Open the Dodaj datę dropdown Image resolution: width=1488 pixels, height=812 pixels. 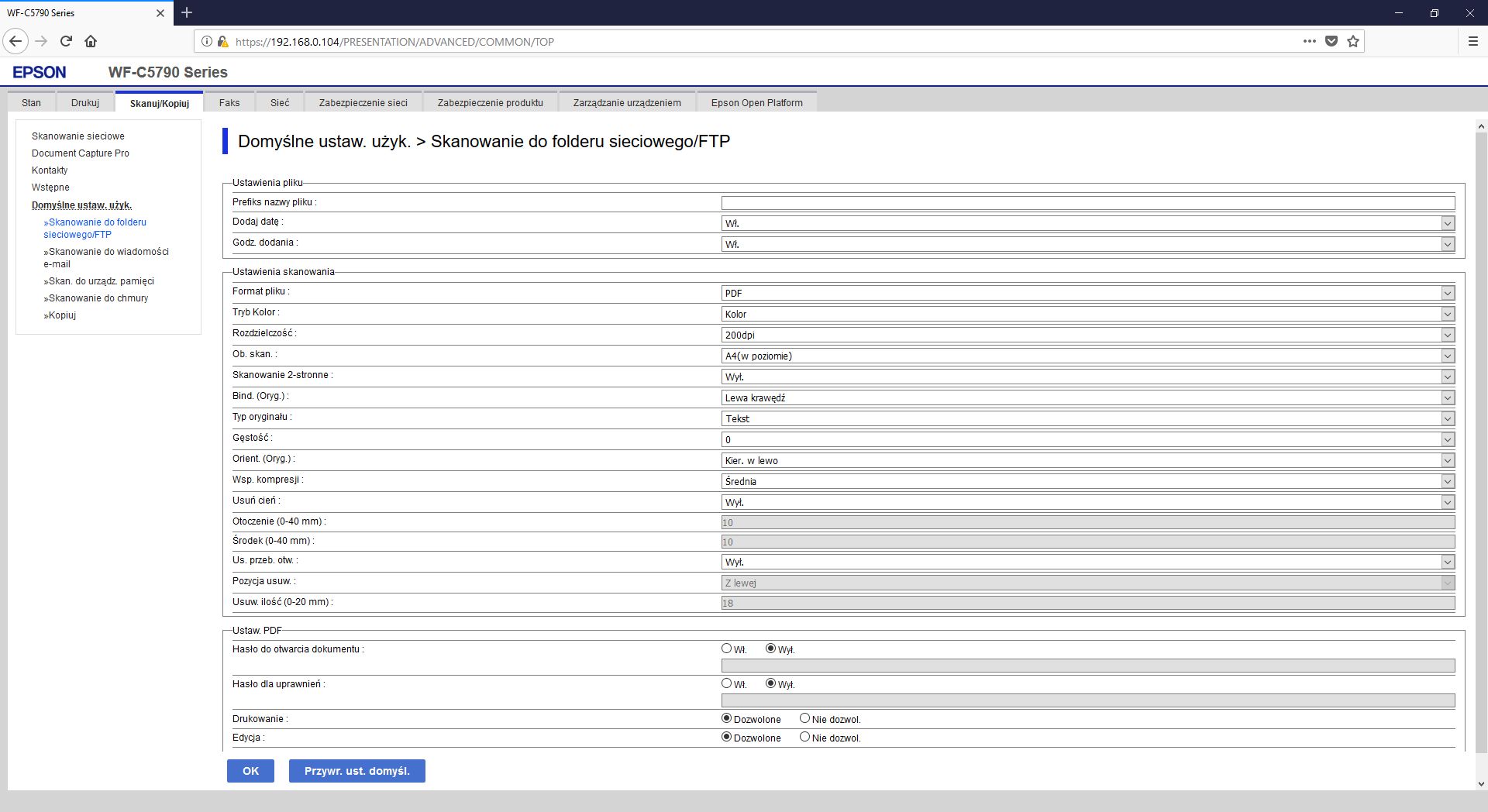coord(1088,223)
